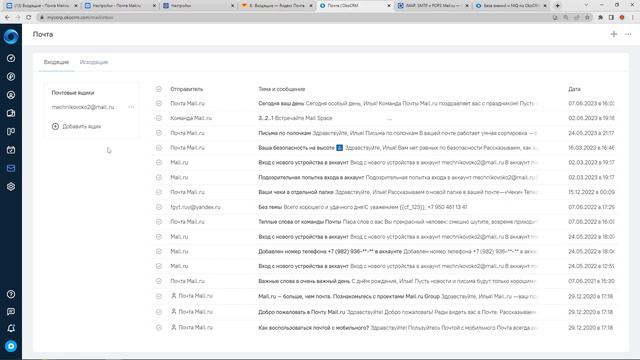Open the chat messages icon in sidebar
This screenshot has height=360, width=640.
tap(11, 311)
